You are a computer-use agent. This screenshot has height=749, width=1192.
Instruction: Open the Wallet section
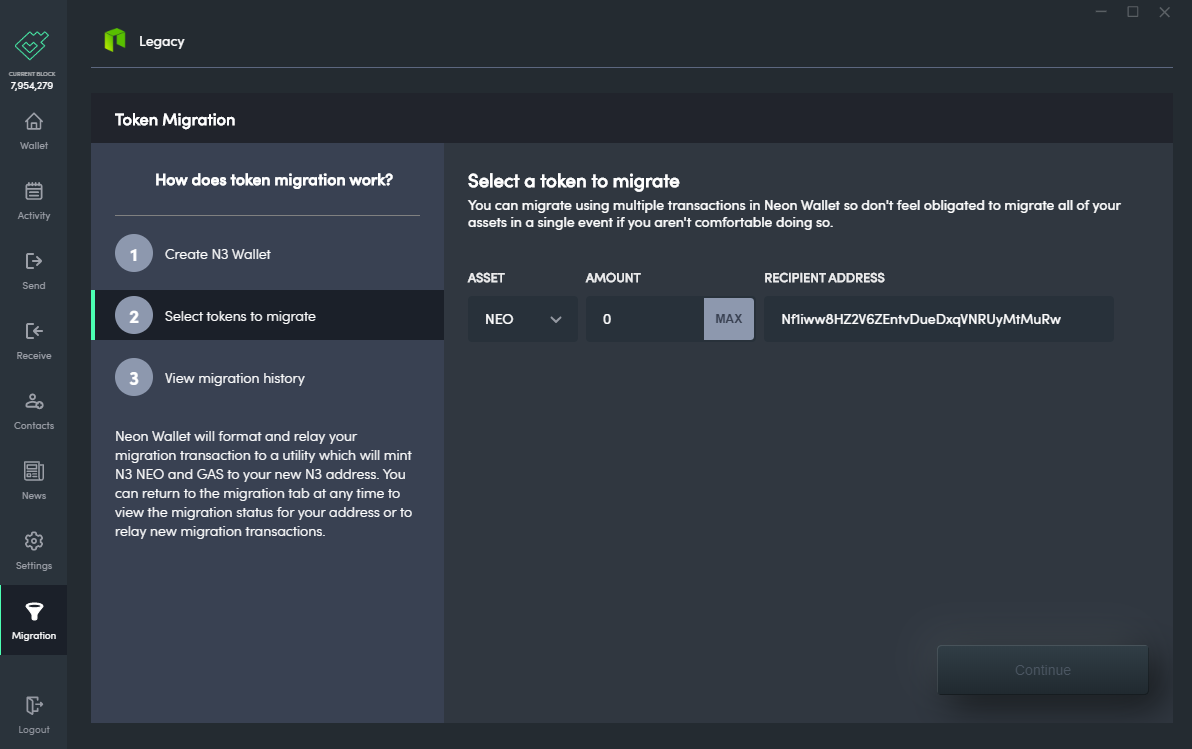(x=33, y=128)
